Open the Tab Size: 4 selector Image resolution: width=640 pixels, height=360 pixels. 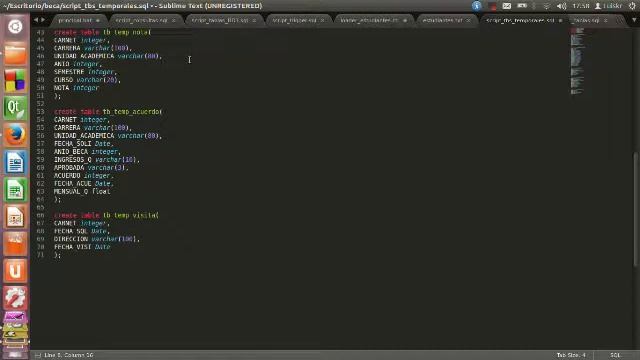click(x=571, y=355)
